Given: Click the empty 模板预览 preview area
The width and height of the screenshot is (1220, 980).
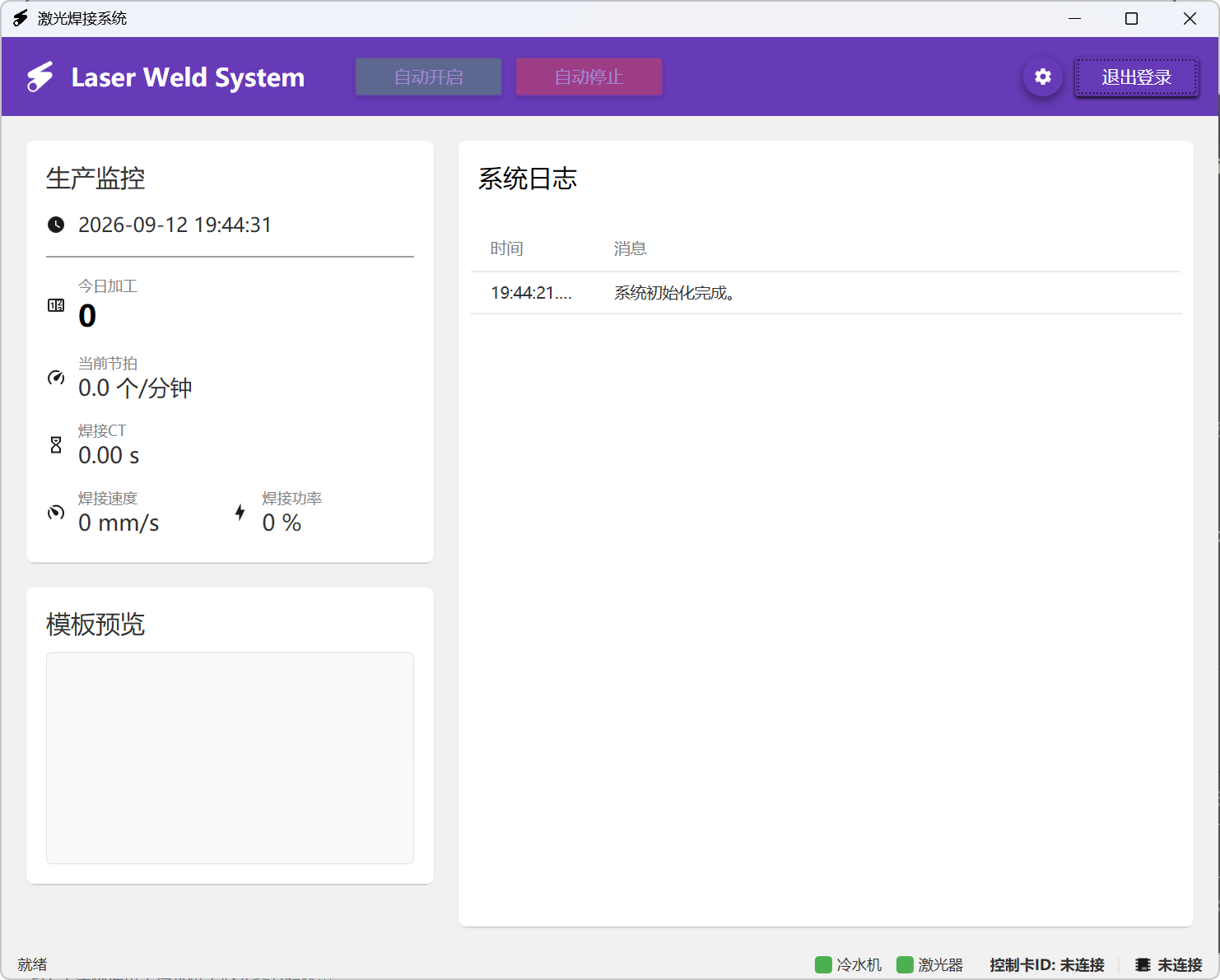Looking at the screenshot, I should click(230, 758).
